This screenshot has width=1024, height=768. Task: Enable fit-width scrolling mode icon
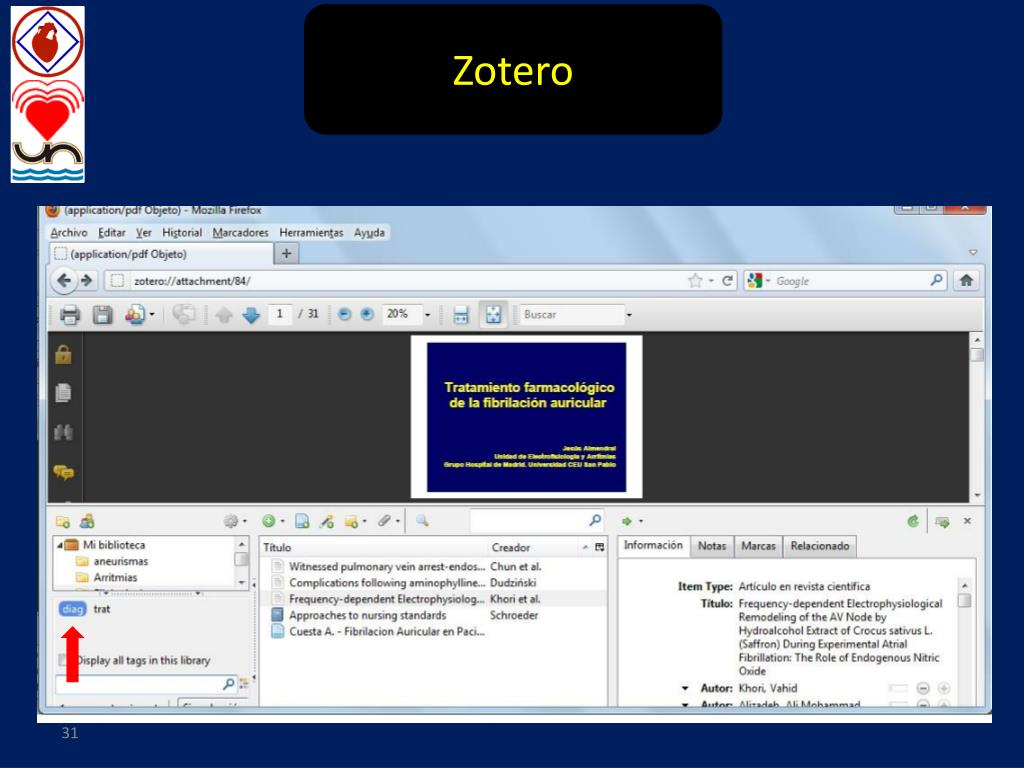coord(460,315)
